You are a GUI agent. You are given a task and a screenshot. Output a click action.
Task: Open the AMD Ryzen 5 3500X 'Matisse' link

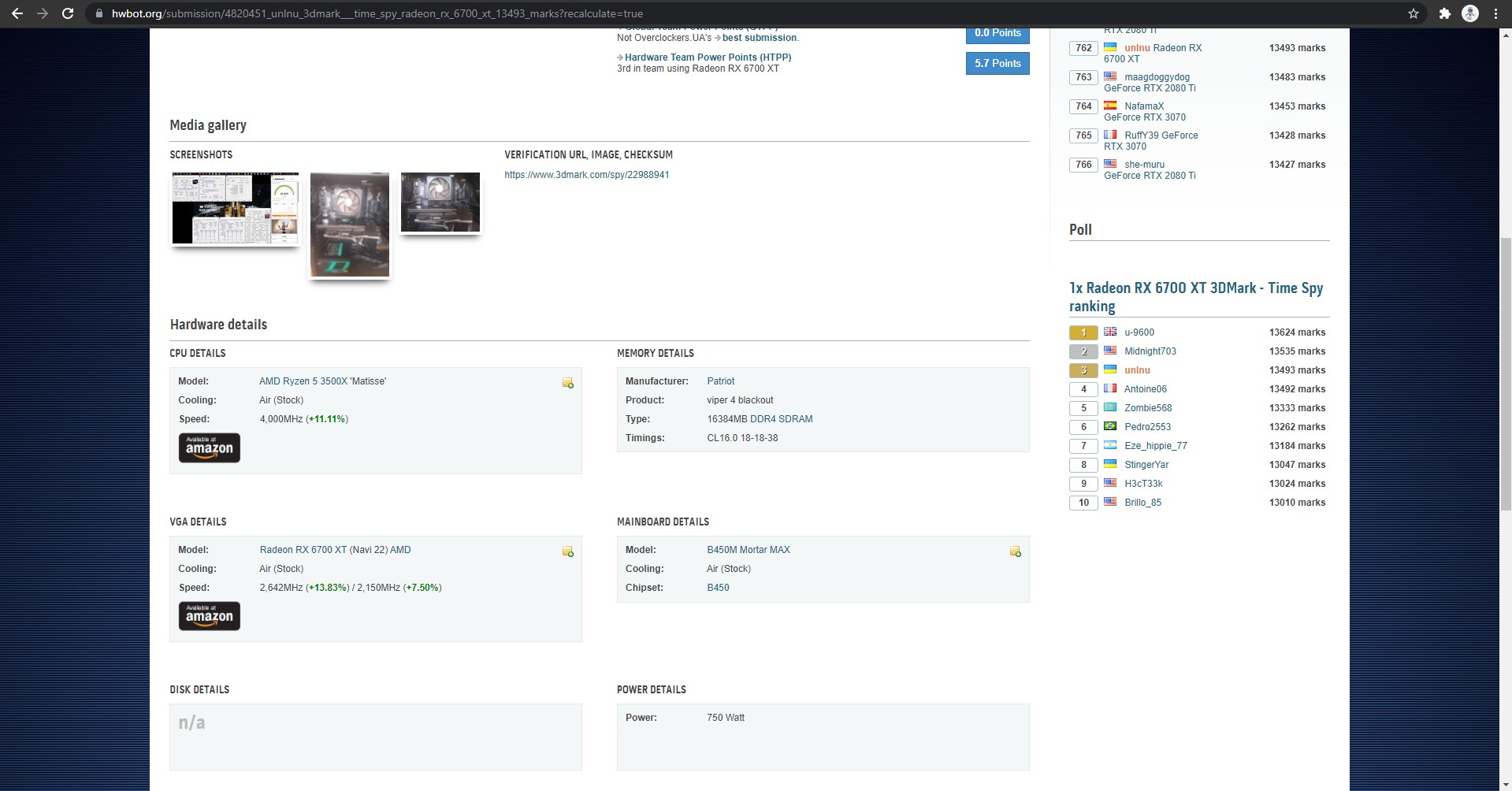[323, 381]
